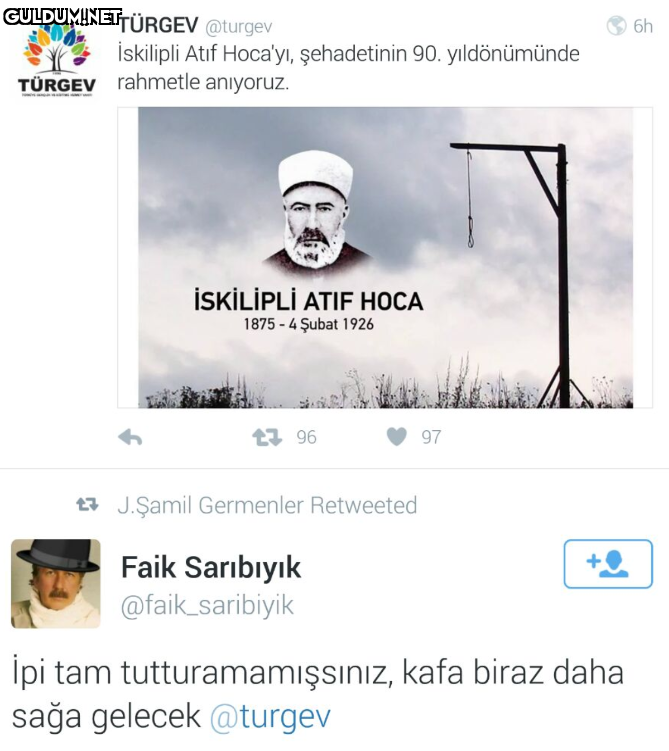This screenshot has width=669, height=751.
Task: Follow Faik Sarıbıyık with add-user button
Action: [x=608, y=564]
